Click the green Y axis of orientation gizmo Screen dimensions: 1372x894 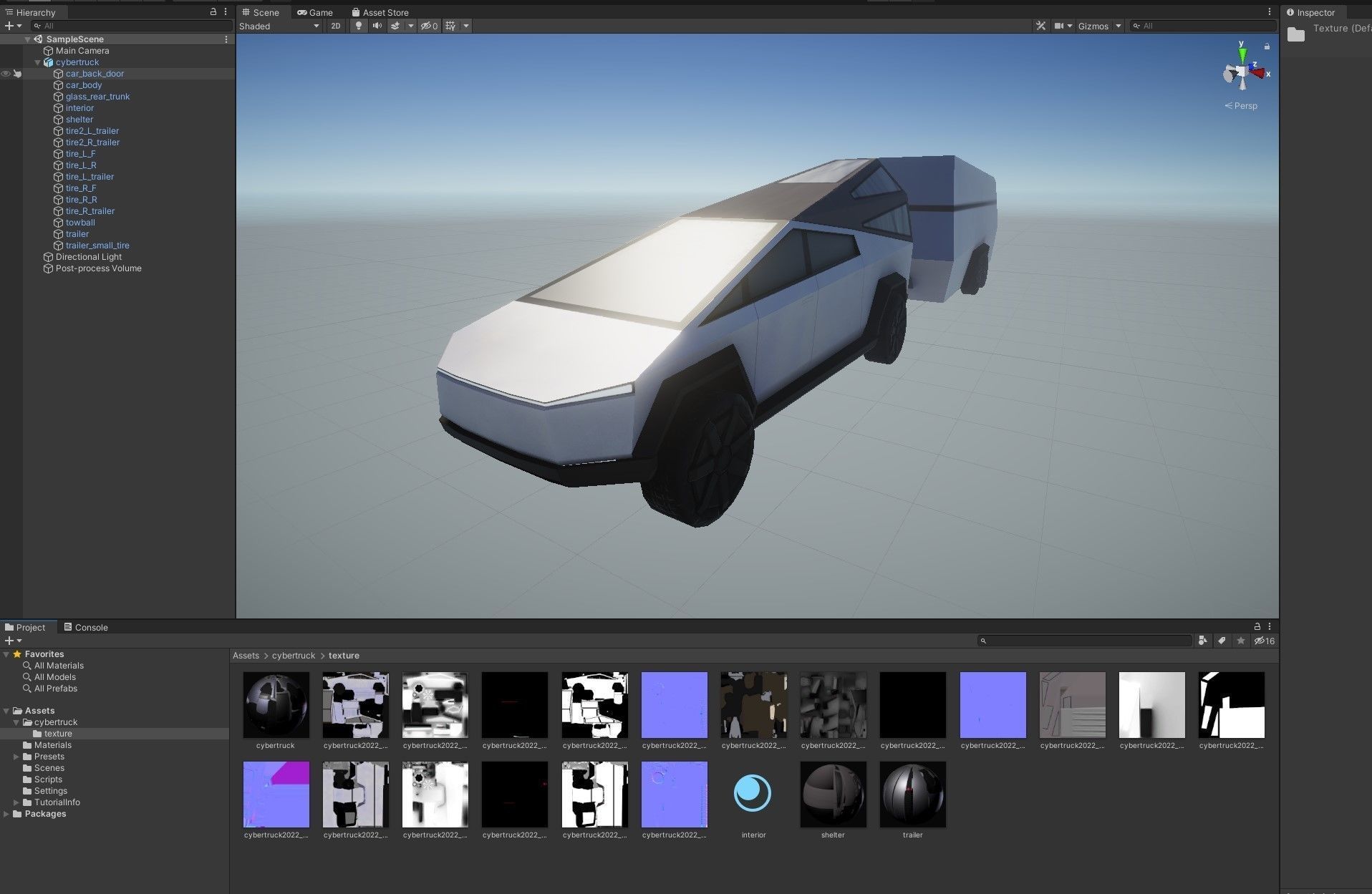point(1242,54)
